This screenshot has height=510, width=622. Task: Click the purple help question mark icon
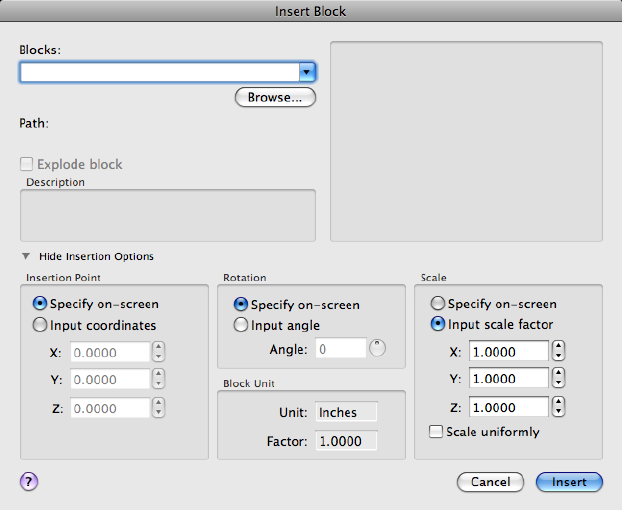28,482
